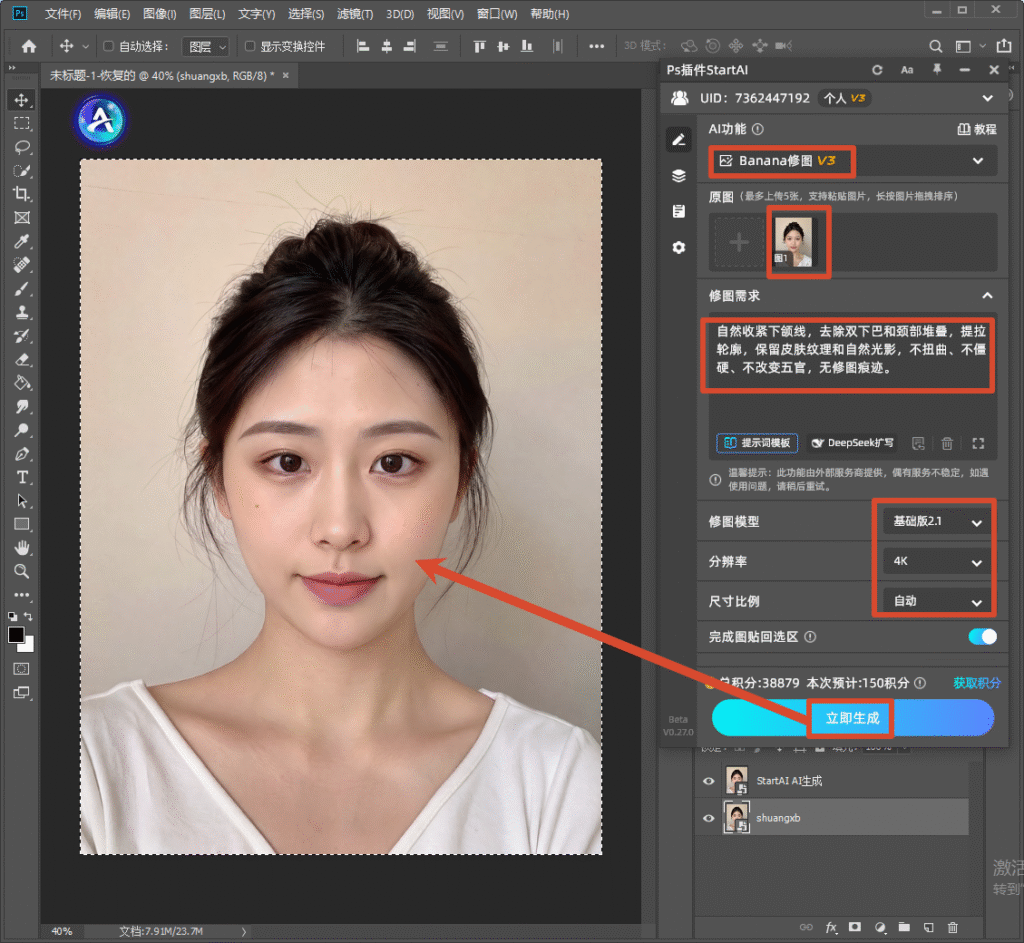Screen dimensions: 1024x943
Task: Open the 获取积分 link
Action: [976, 683]
